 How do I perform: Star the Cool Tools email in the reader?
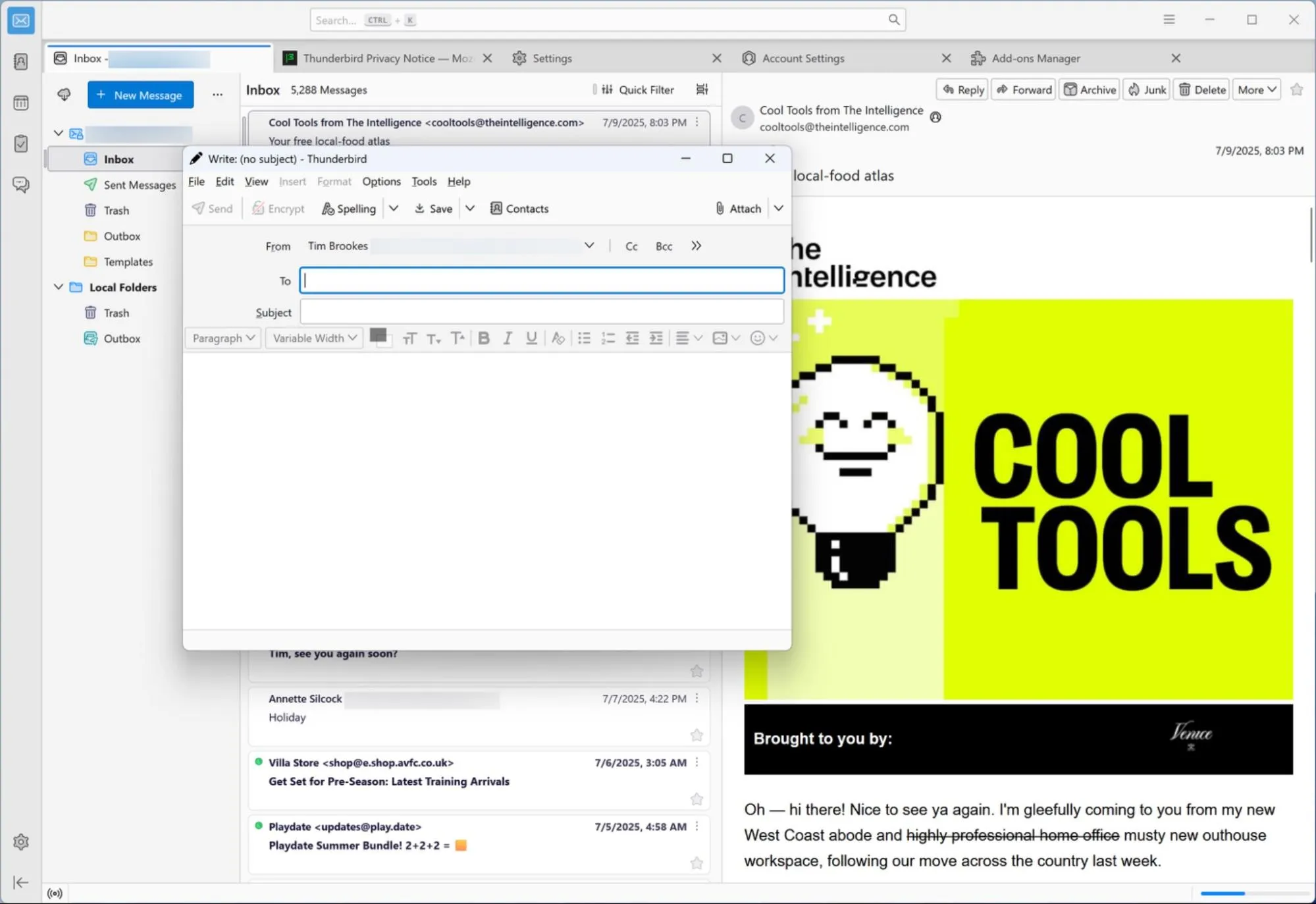(1296, 90)
